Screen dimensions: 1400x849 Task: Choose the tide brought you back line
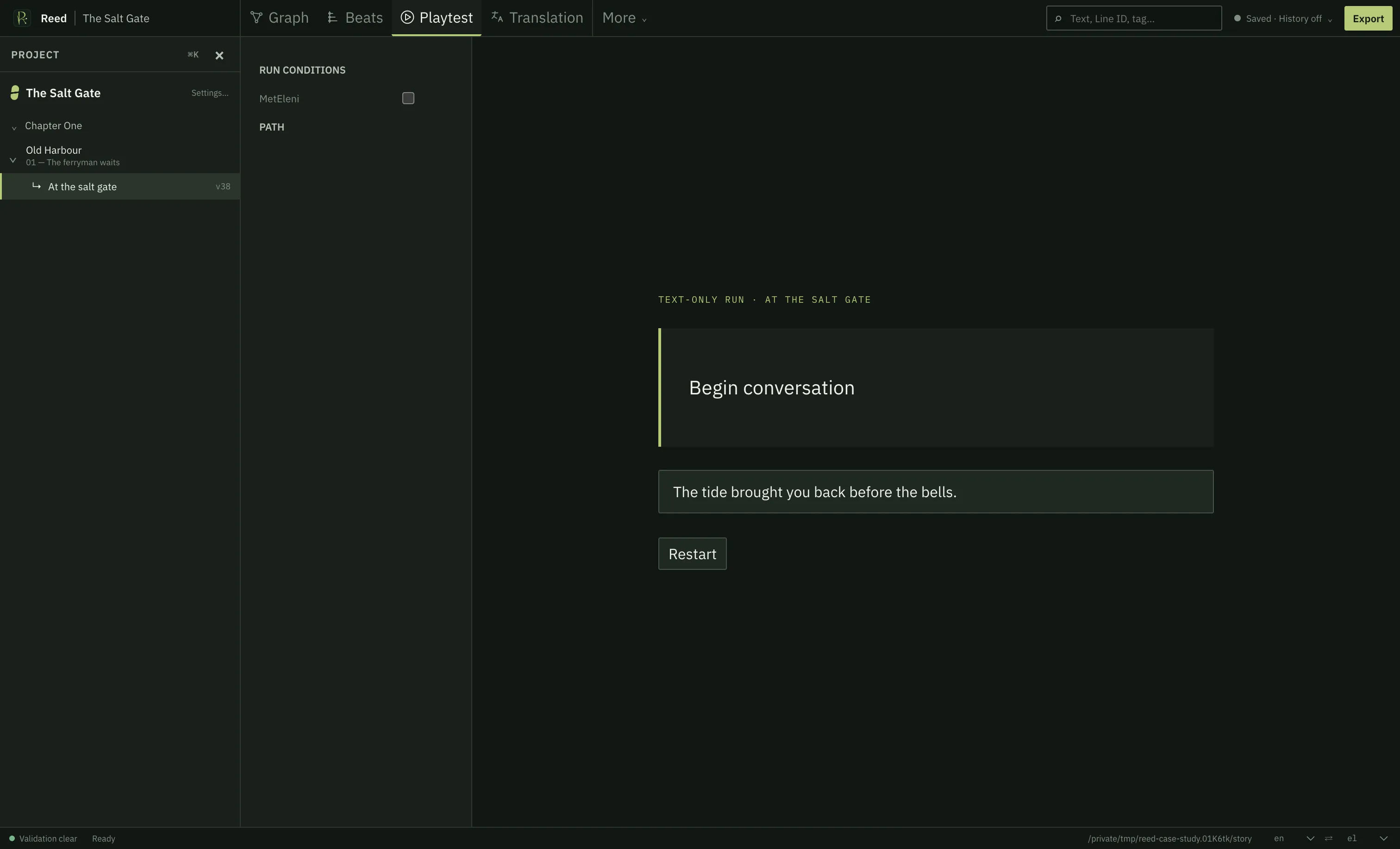pos(936,492)
